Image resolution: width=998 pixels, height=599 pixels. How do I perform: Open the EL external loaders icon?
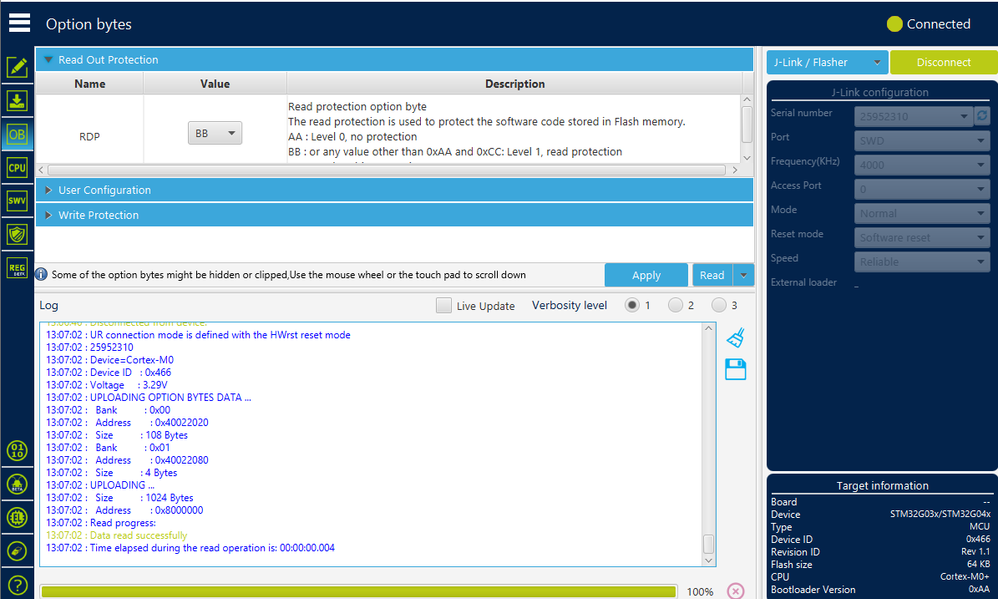pos(17,517)
